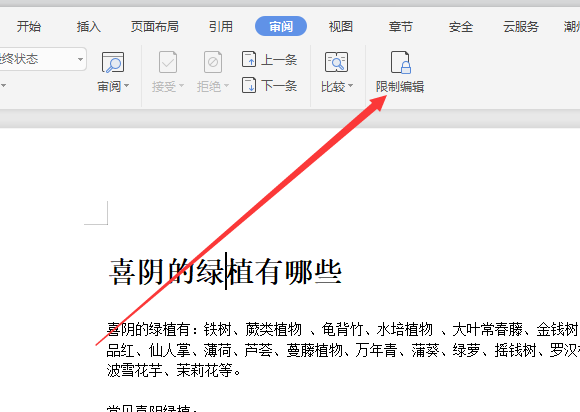580x412 pixels.
Task: Go to the 安全 tab
Action: (461, 27)
